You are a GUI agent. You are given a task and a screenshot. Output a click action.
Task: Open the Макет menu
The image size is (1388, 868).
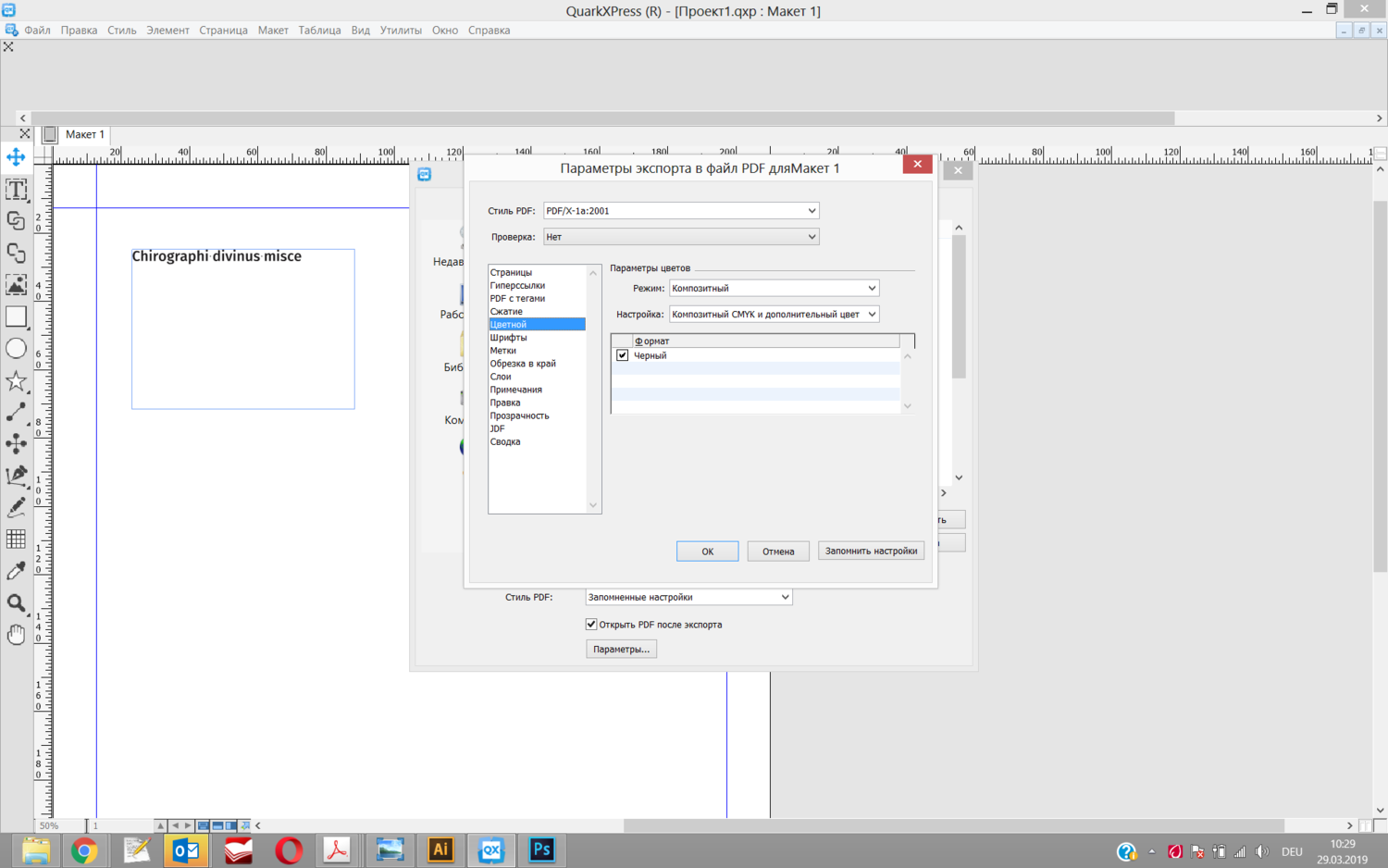(x=272, y=31)
